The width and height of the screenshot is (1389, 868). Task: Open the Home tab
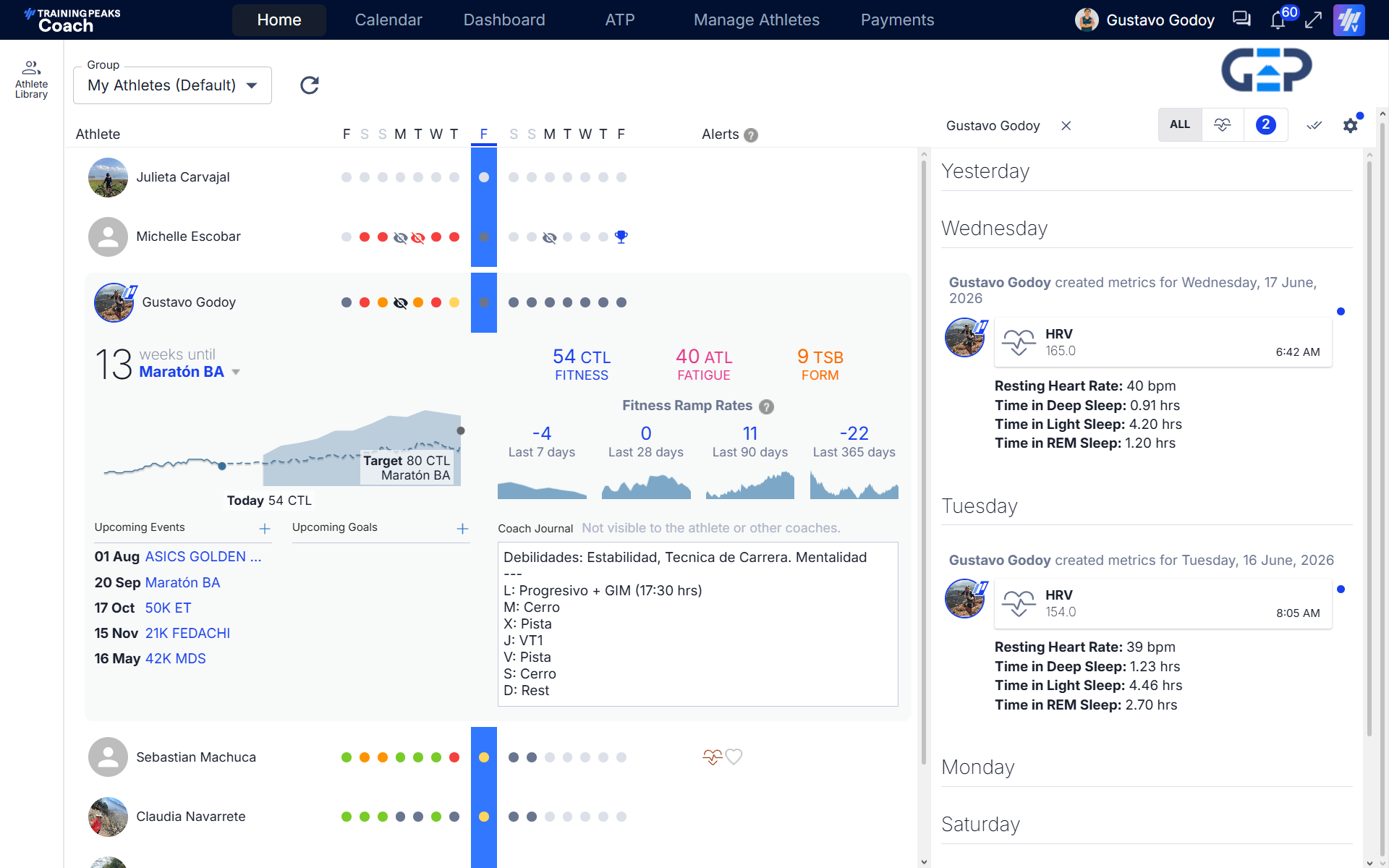click(x=279, y=20)
